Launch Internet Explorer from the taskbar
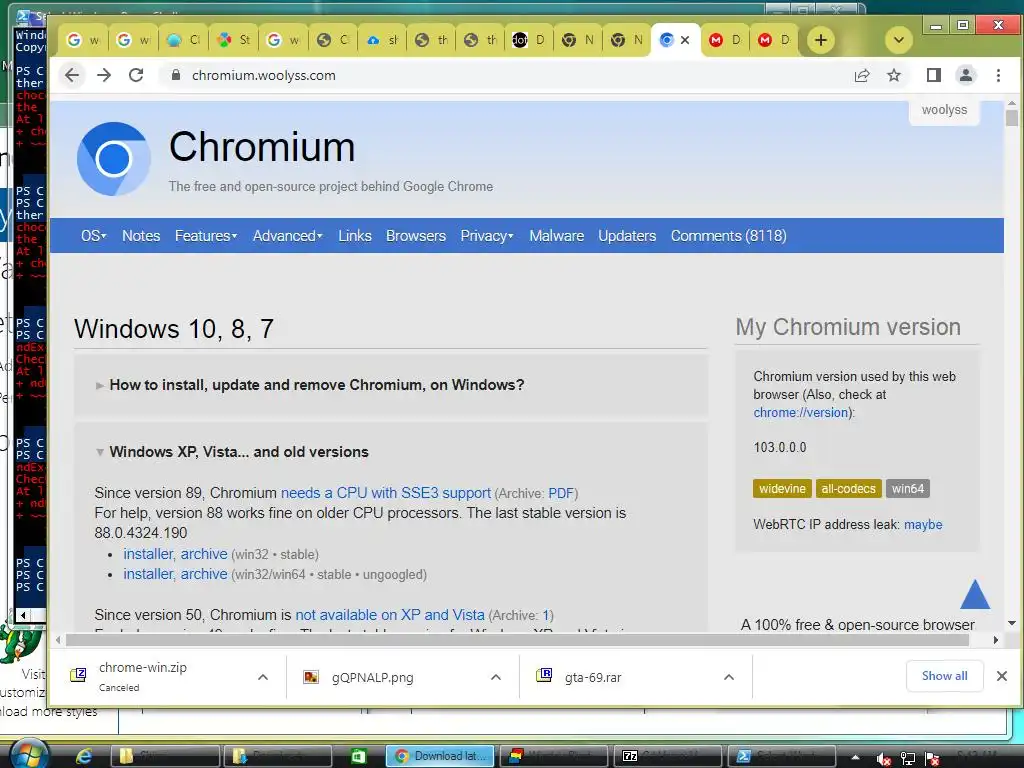The image size is (1024, 768). pyautogui.click(x=84, y=756)
